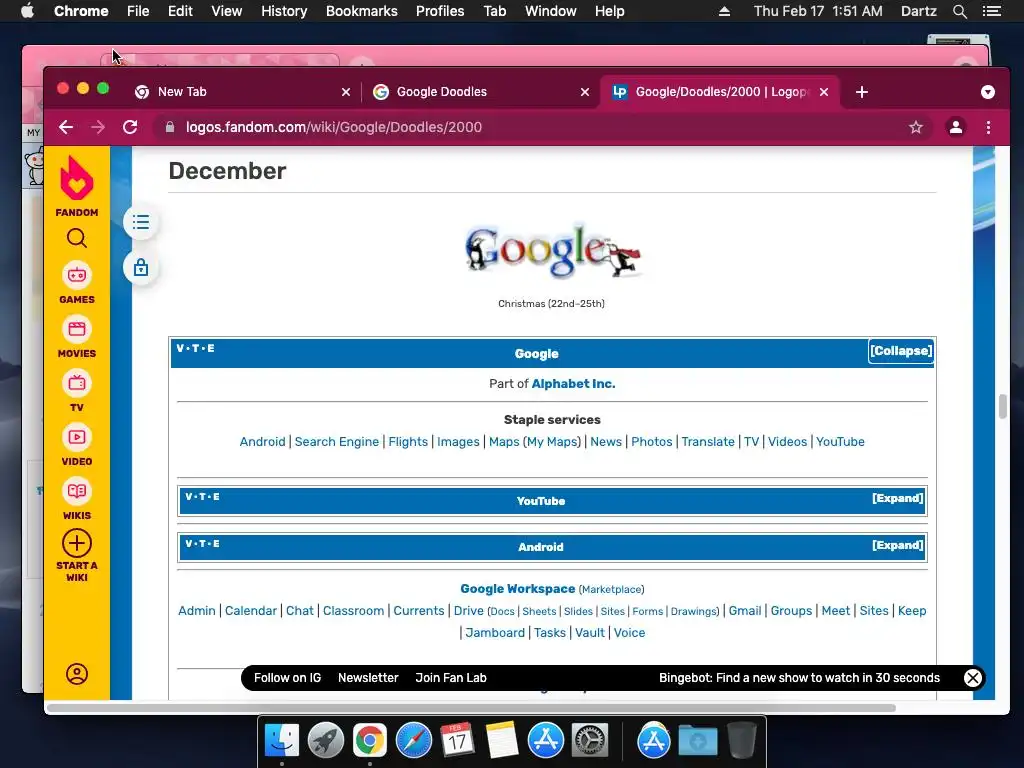Switch to the Google Doodles tab
This screenshot has height=768, width=1024.
click(480, 92)
